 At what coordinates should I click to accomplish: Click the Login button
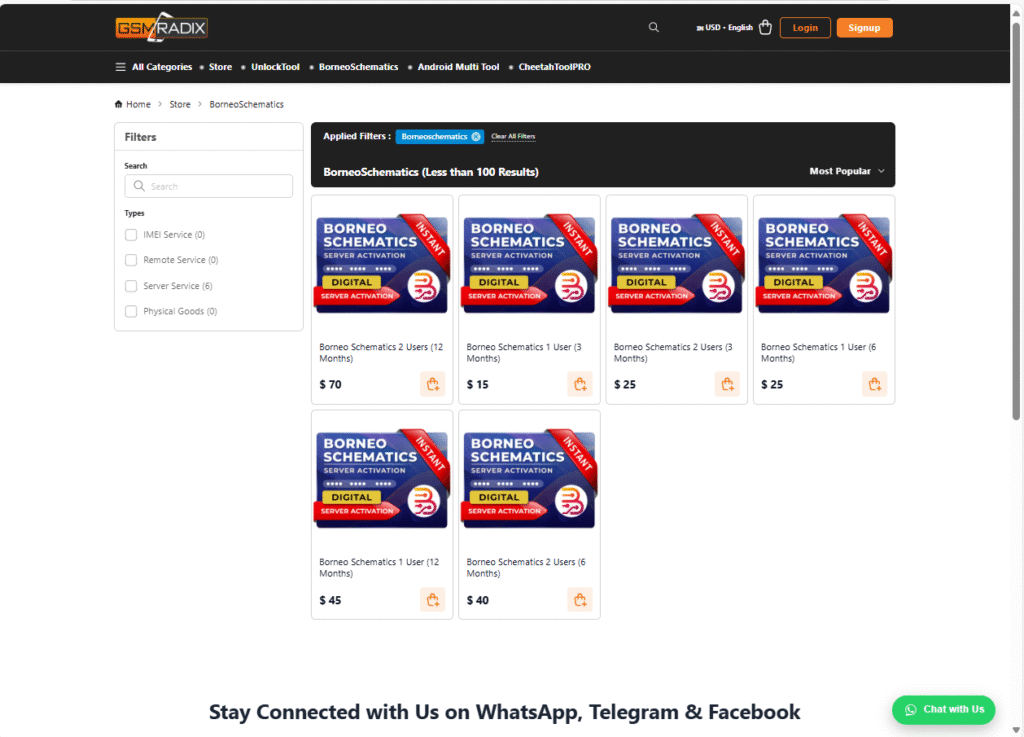(x=805, y=27)
